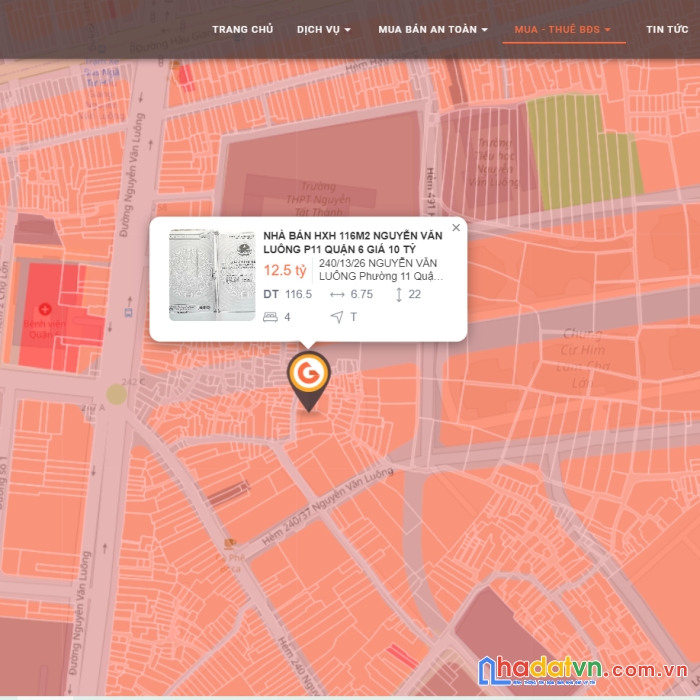
Task: Click the 12.5 tỷ price text
Action: [x=285, y=271]
